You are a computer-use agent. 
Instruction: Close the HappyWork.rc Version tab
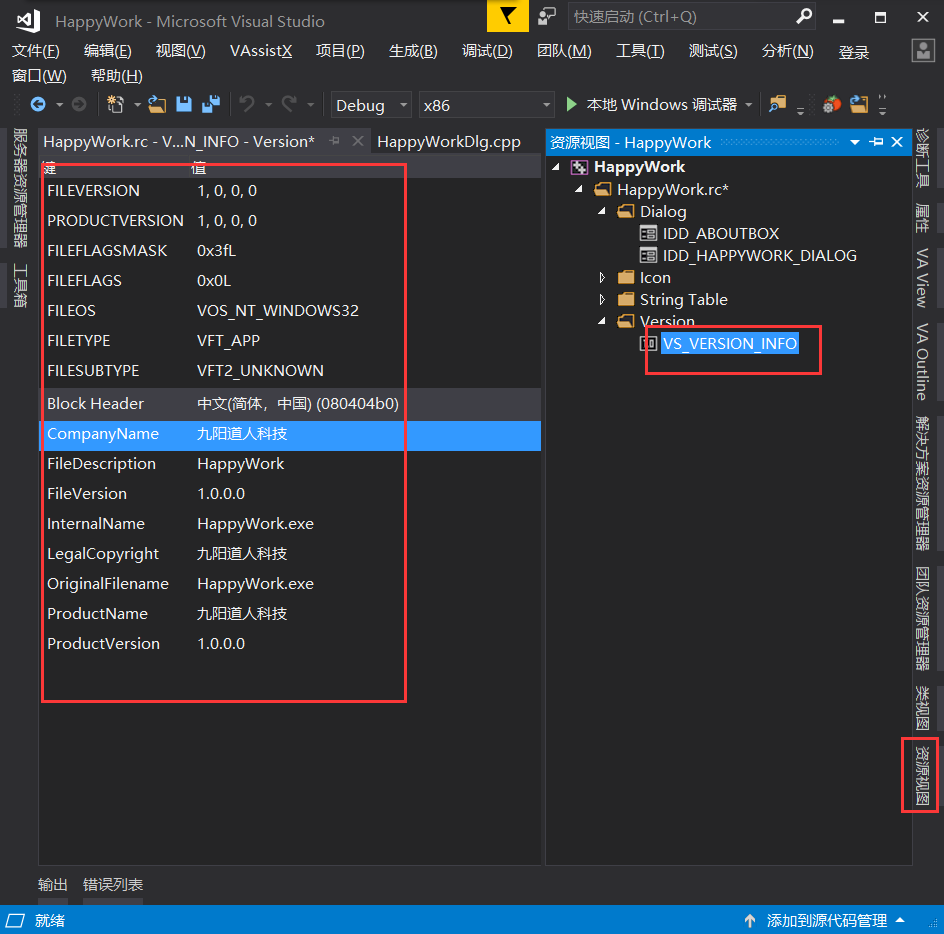[x=358, y=141]
